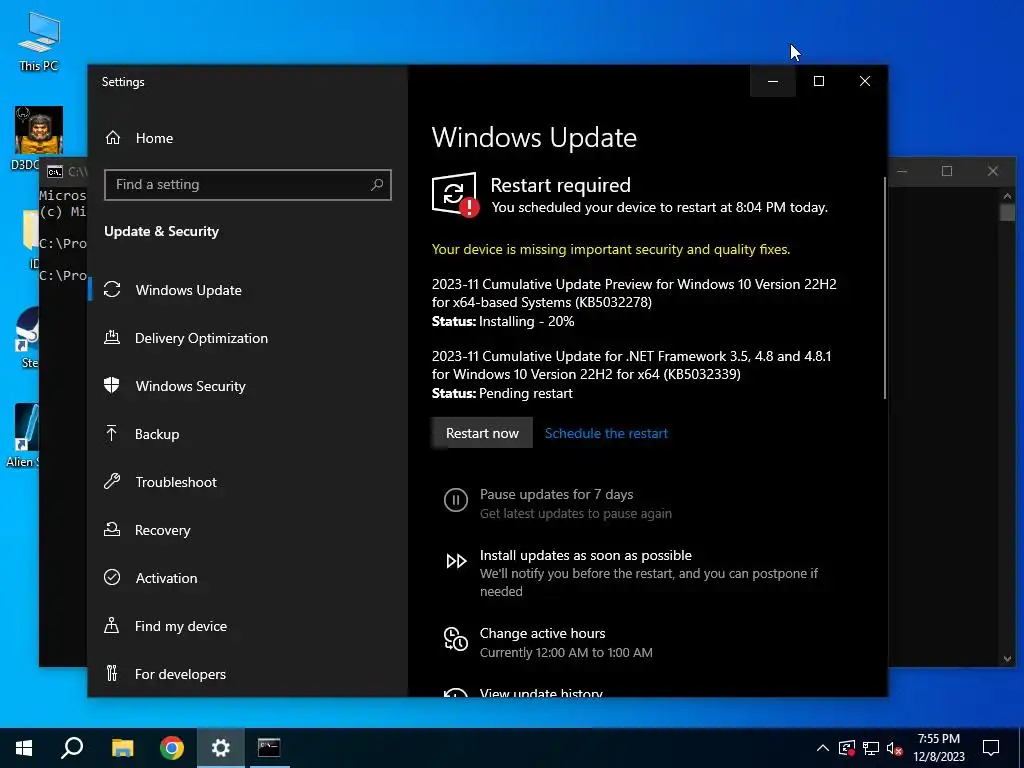Click the Command Prompt window scroll down arrow
The height and width of the screenshot is (768, 1024).
point(1007,659)
